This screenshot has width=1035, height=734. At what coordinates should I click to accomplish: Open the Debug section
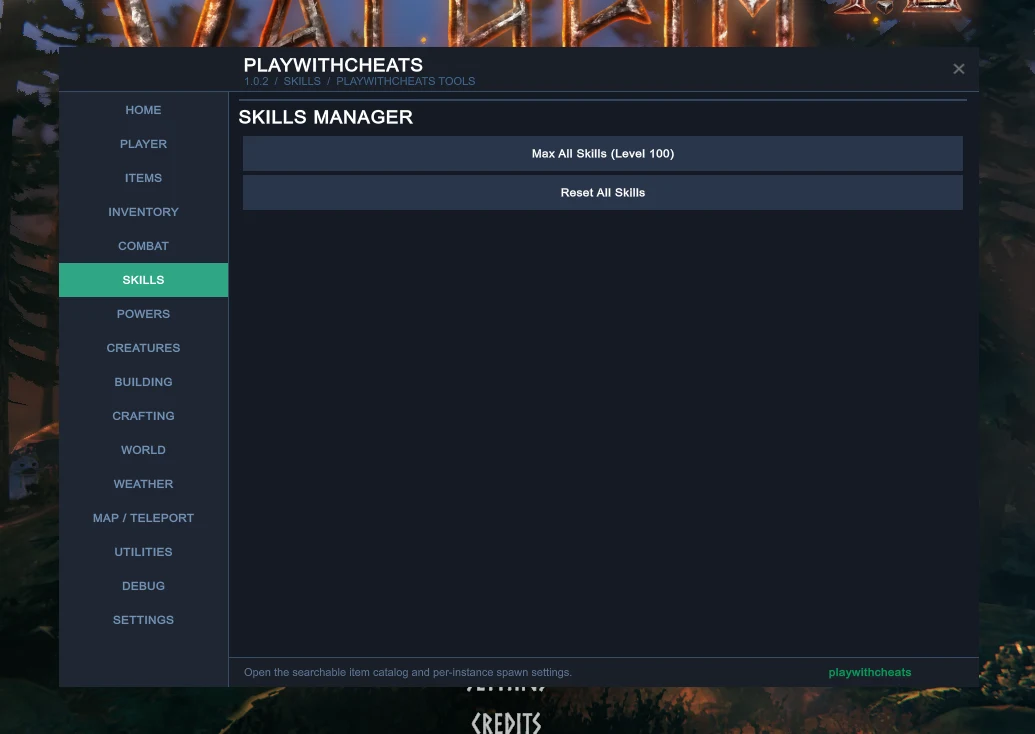[x=143, y=586]
